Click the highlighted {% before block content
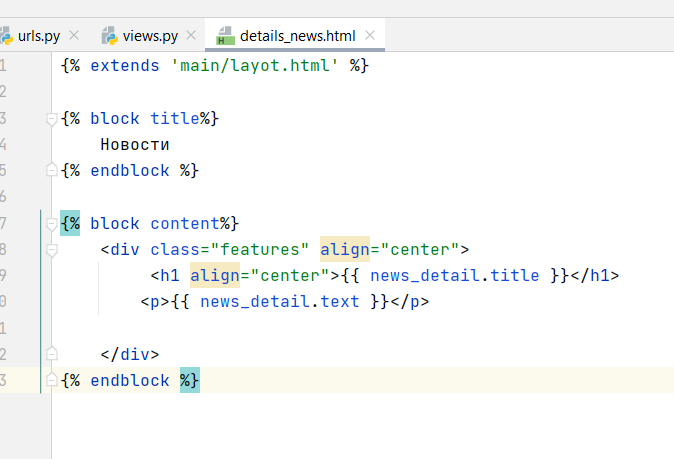The height and width of the screenshot is (459, 674). click(70, 223)
